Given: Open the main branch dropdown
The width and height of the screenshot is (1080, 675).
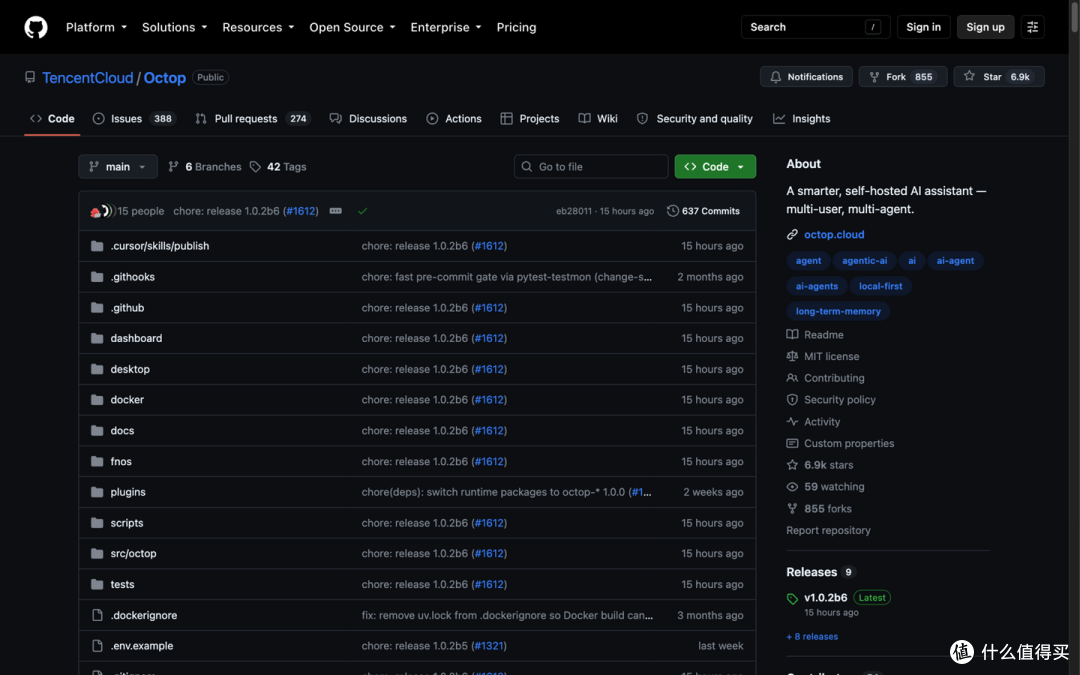Looking at the screenshot, I should pyautogui.click(x=118, y=167).
